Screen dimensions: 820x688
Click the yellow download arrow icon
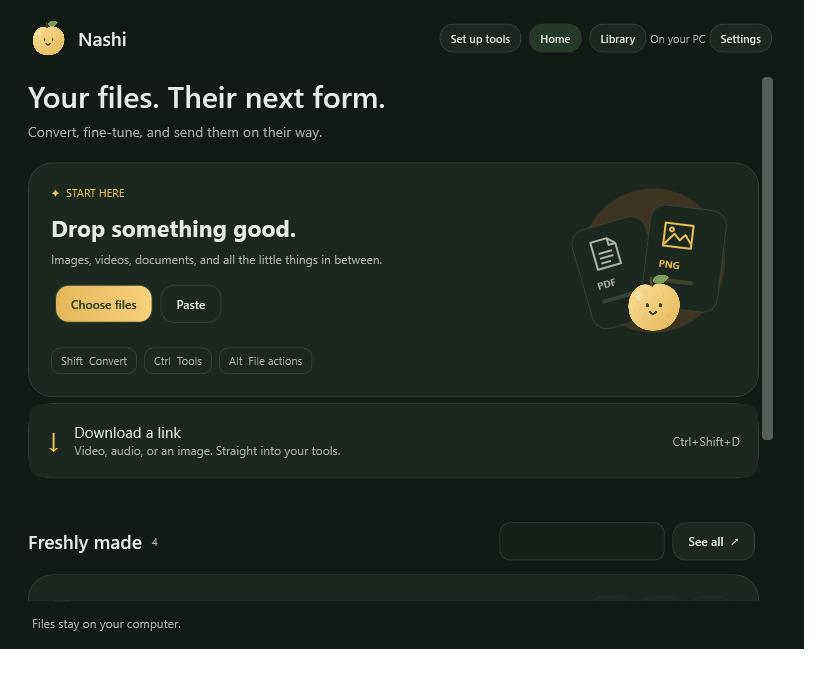point(53,442)
